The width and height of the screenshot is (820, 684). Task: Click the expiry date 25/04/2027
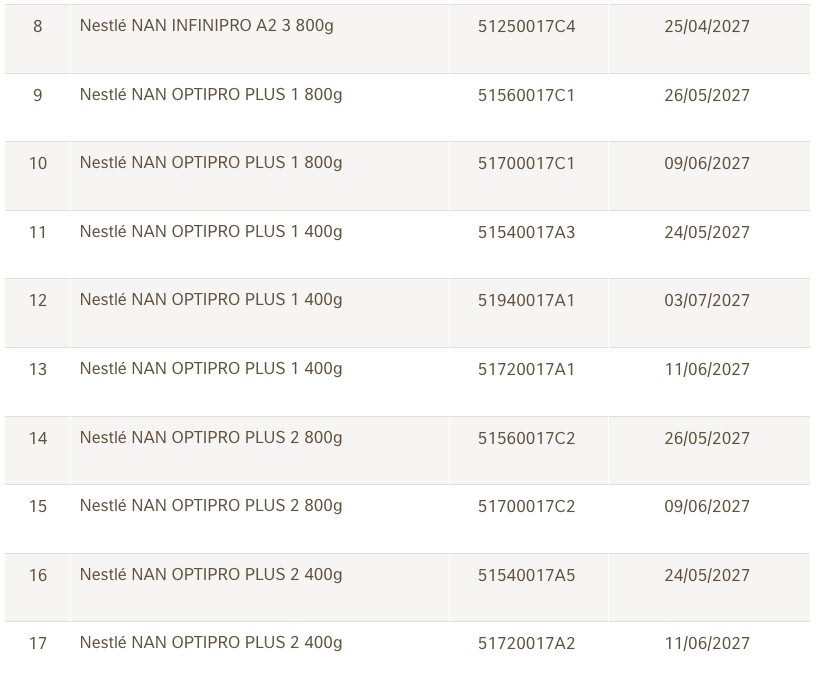coord(706,26)
